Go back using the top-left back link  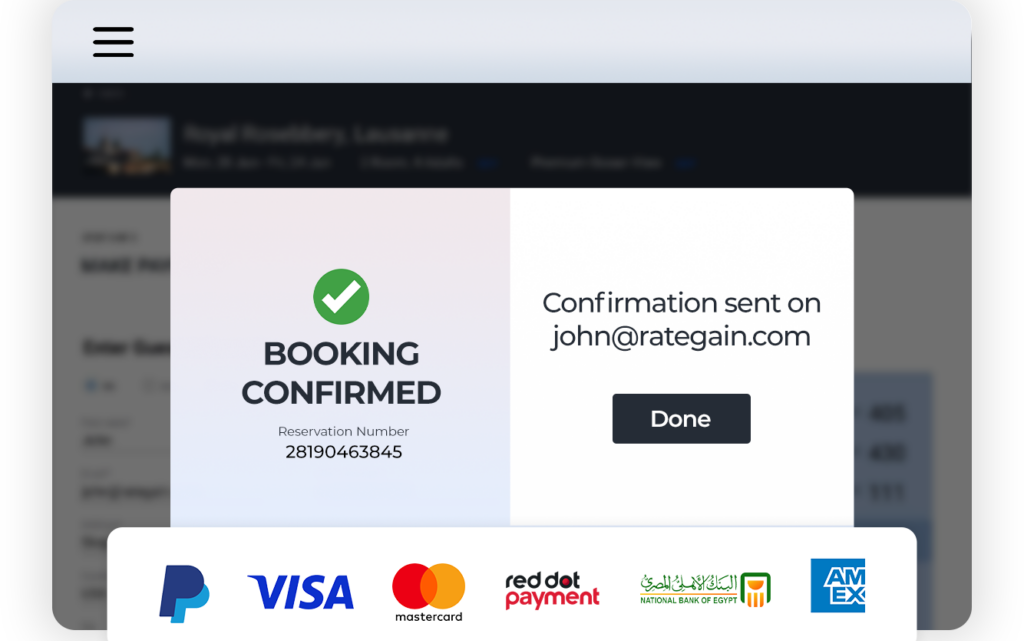coord(104,94)
